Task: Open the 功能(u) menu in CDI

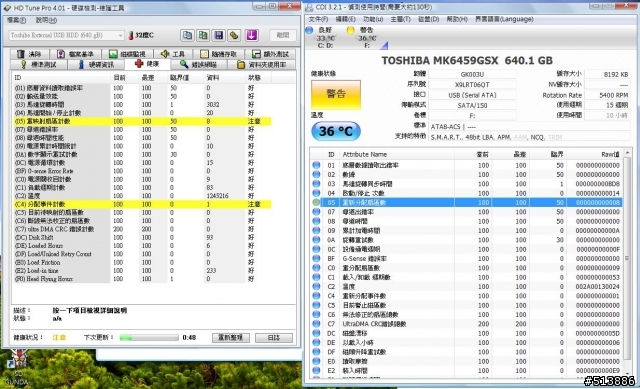Action: pos(373,19)
